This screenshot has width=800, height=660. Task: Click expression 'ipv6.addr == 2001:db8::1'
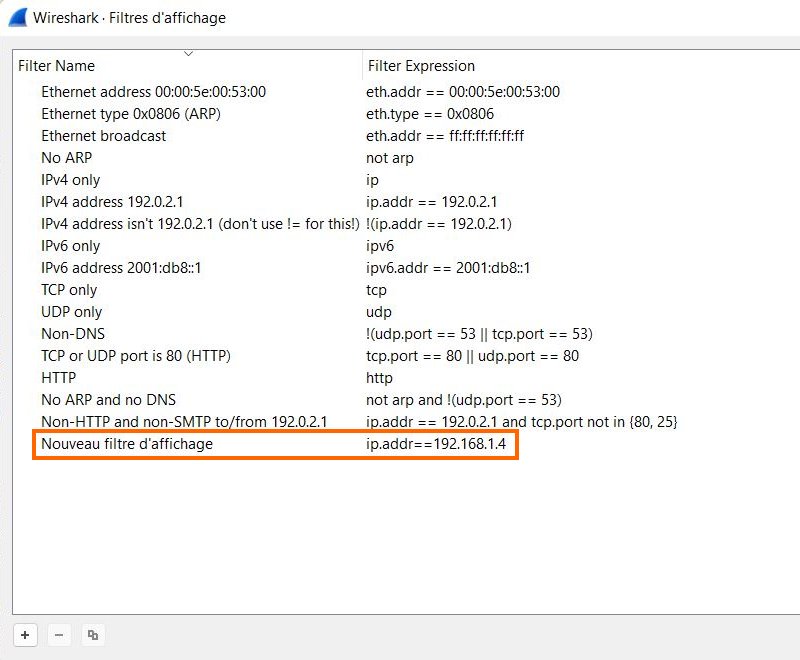point(448,267)
